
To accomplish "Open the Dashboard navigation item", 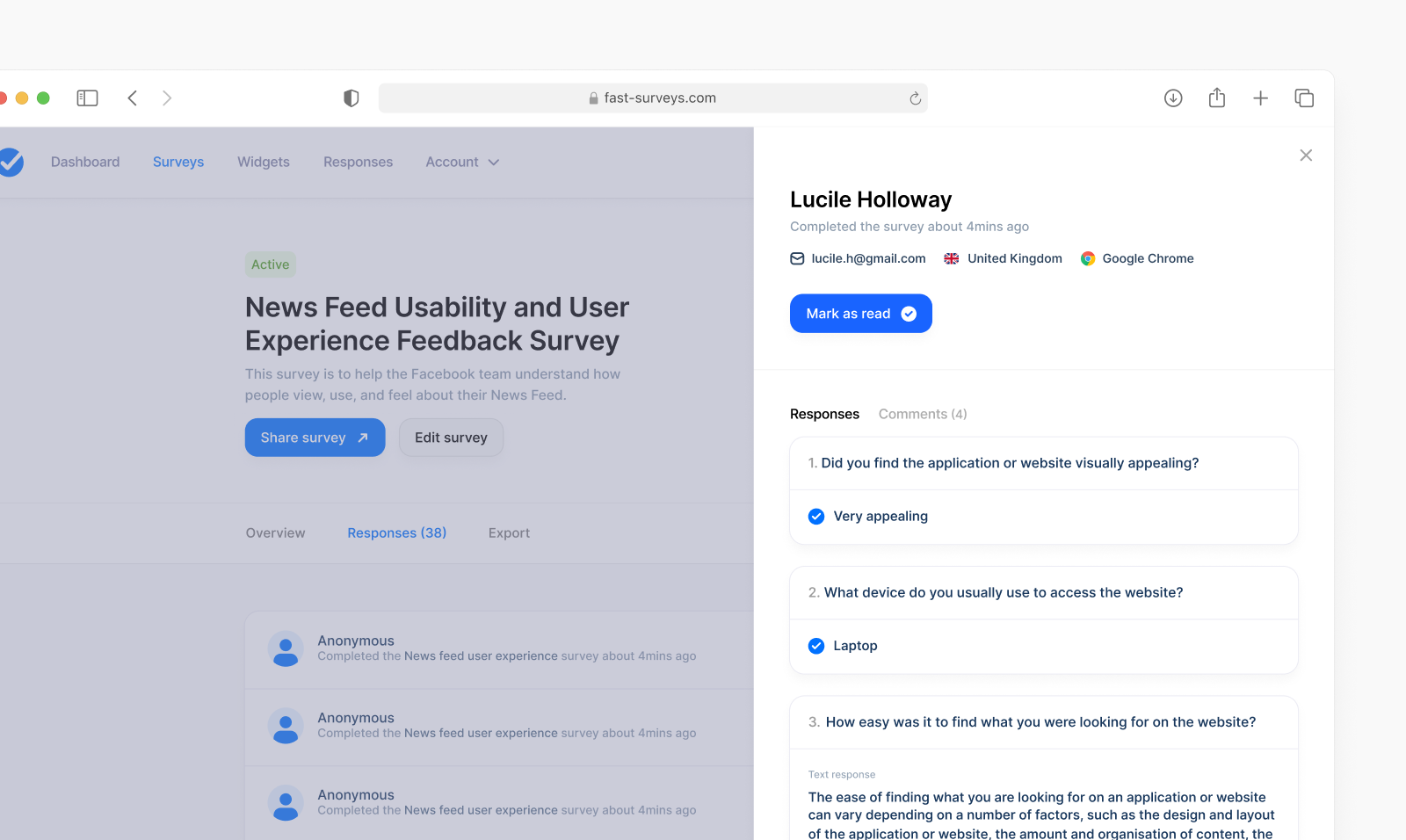I will (x=85, y=163).
